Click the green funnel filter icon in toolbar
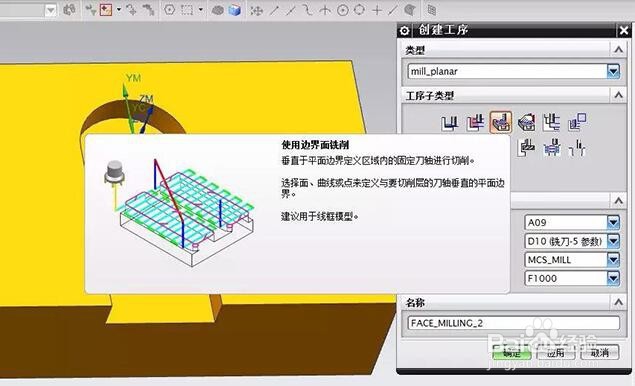The height and width of the screenshot is (386, 635). point(91,10)
